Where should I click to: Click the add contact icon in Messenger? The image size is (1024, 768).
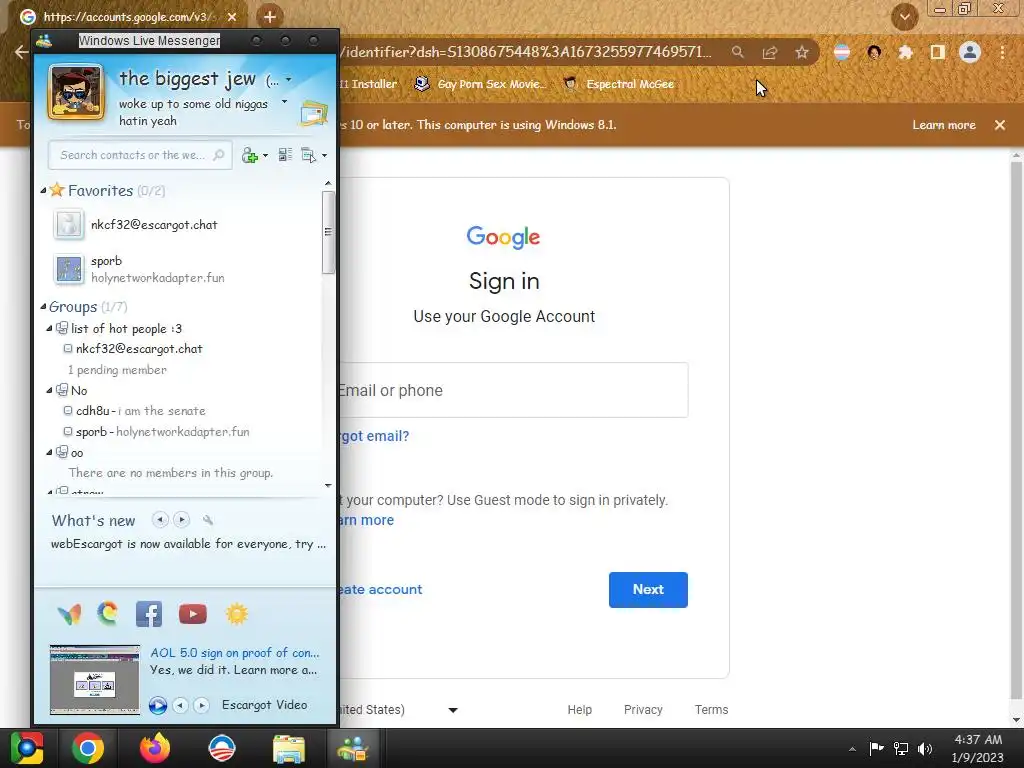click(250, 155)
